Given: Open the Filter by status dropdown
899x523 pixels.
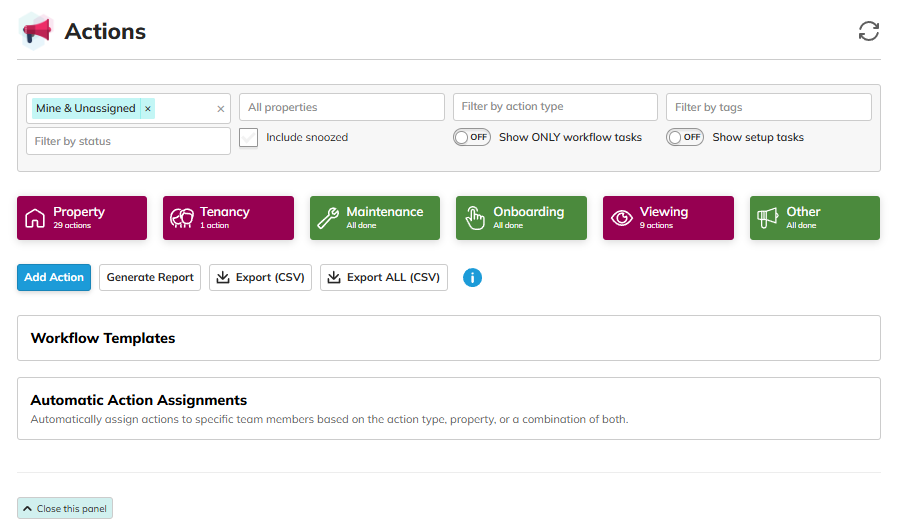Looking at the screenshot, I should pyautogui.click(x=128, y=141).
